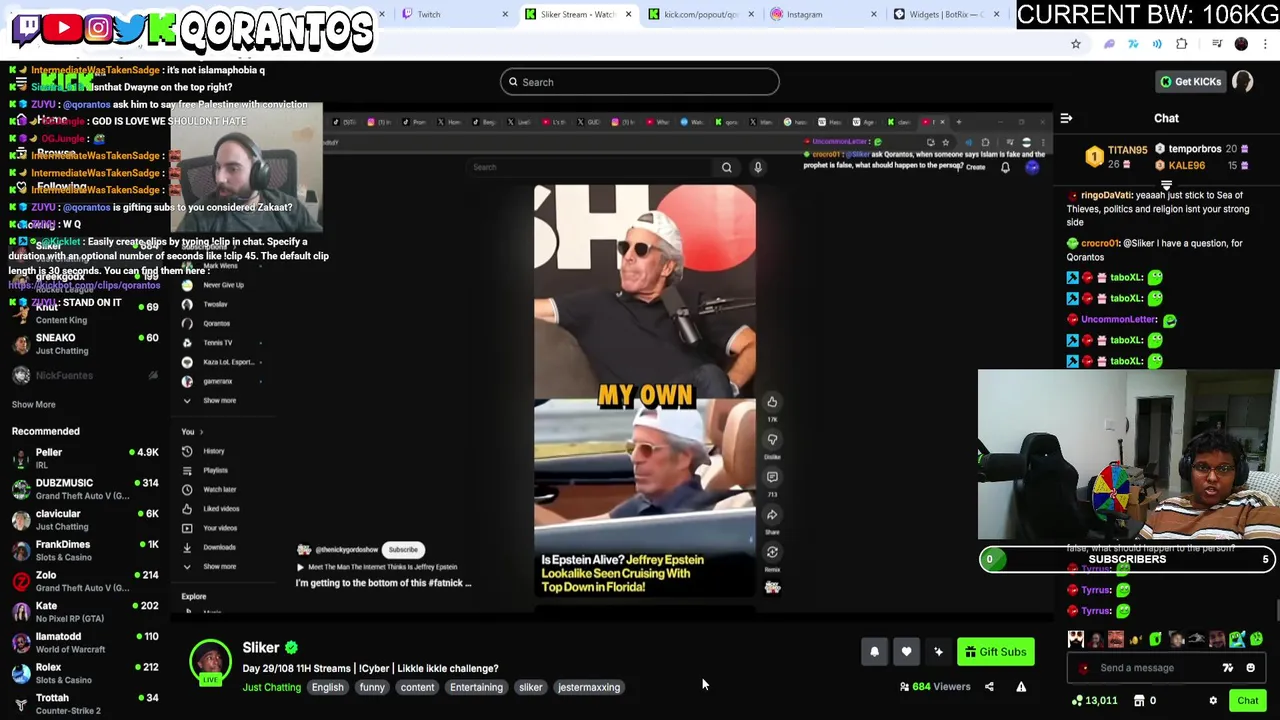The height and width of the screenshot is (720, 1280).
Task: Bookmark this page with the star icon
Action: [1076, 44]
